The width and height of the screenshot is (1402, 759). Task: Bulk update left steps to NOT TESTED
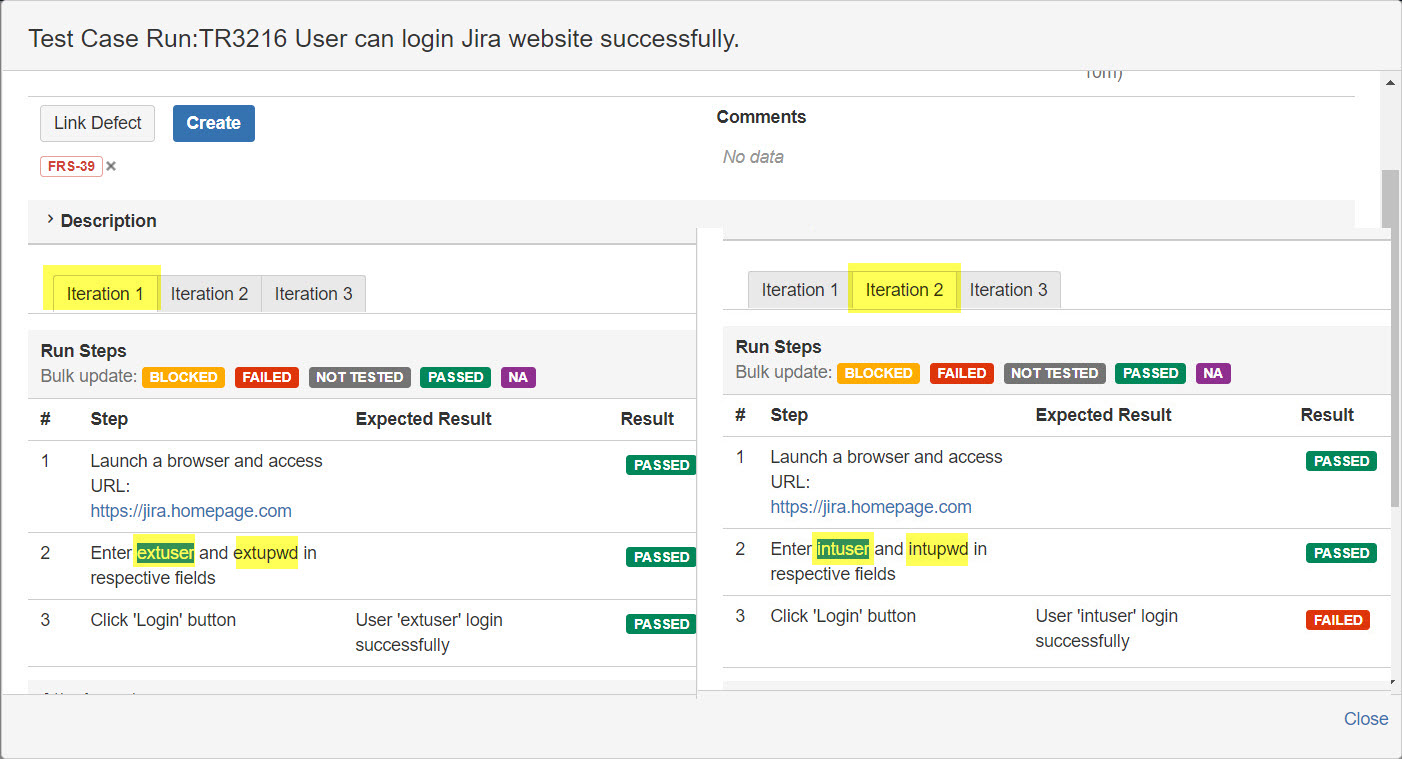click(359, 377)
